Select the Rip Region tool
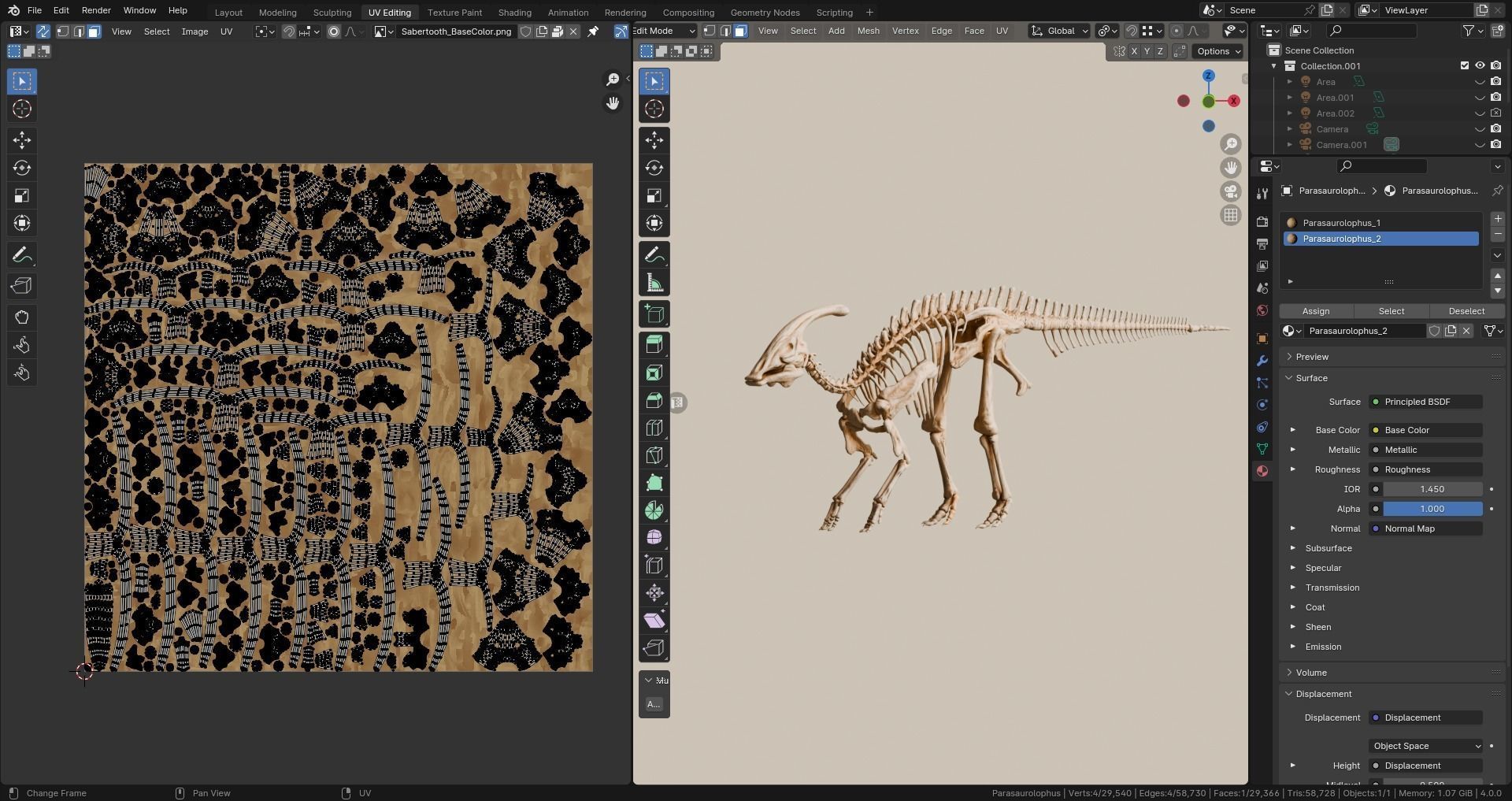This screenshot has height=801, width=1512. pyautogui.click(x=654, y=648)
